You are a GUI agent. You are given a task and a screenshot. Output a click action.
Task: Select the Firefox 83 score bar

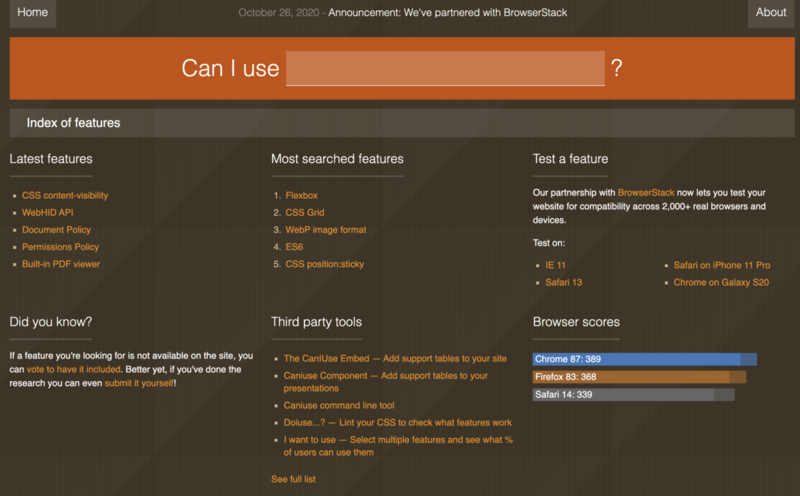639,377
